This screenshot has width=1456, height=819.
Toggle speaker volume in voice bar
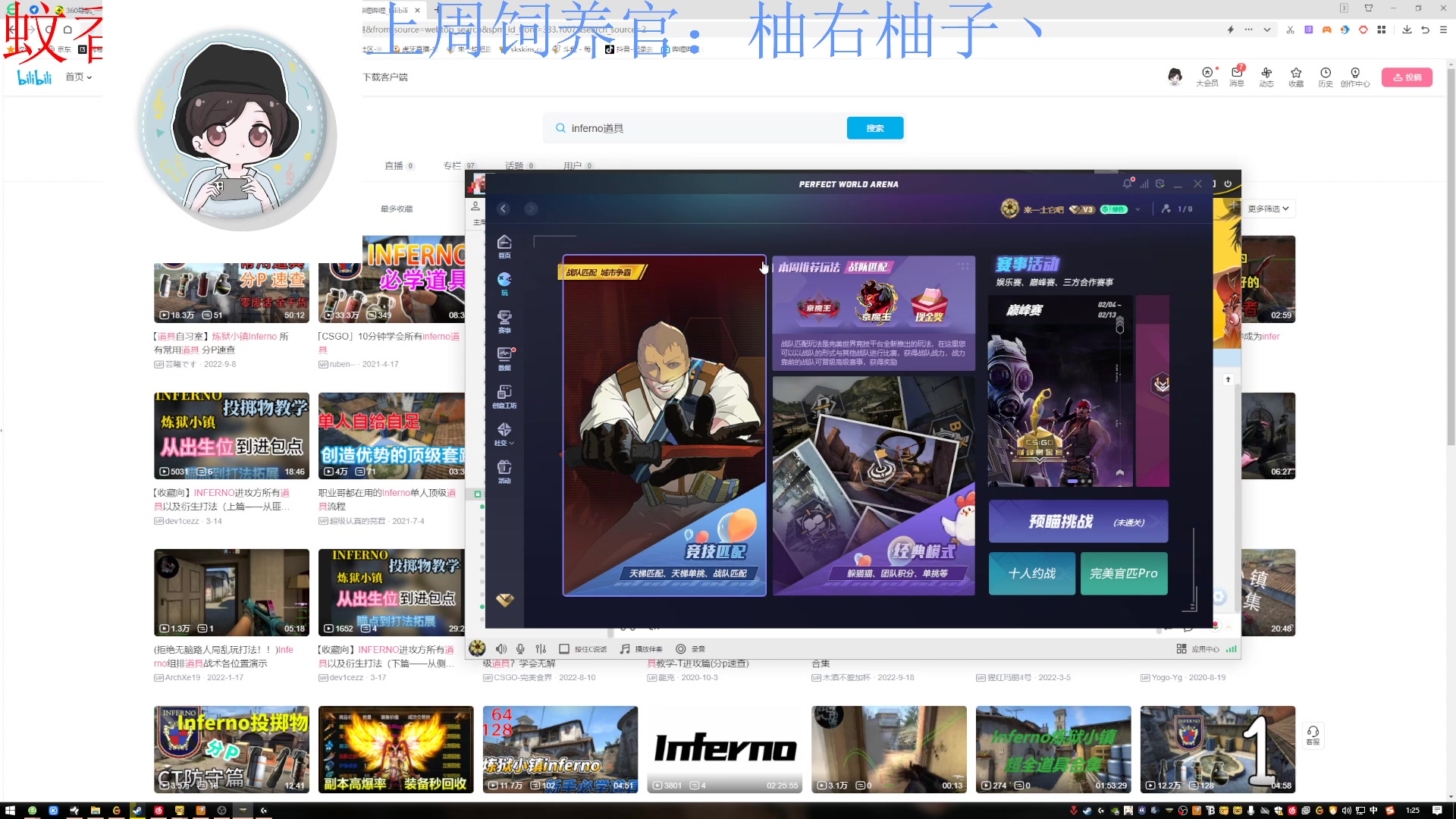click(501, 649)
